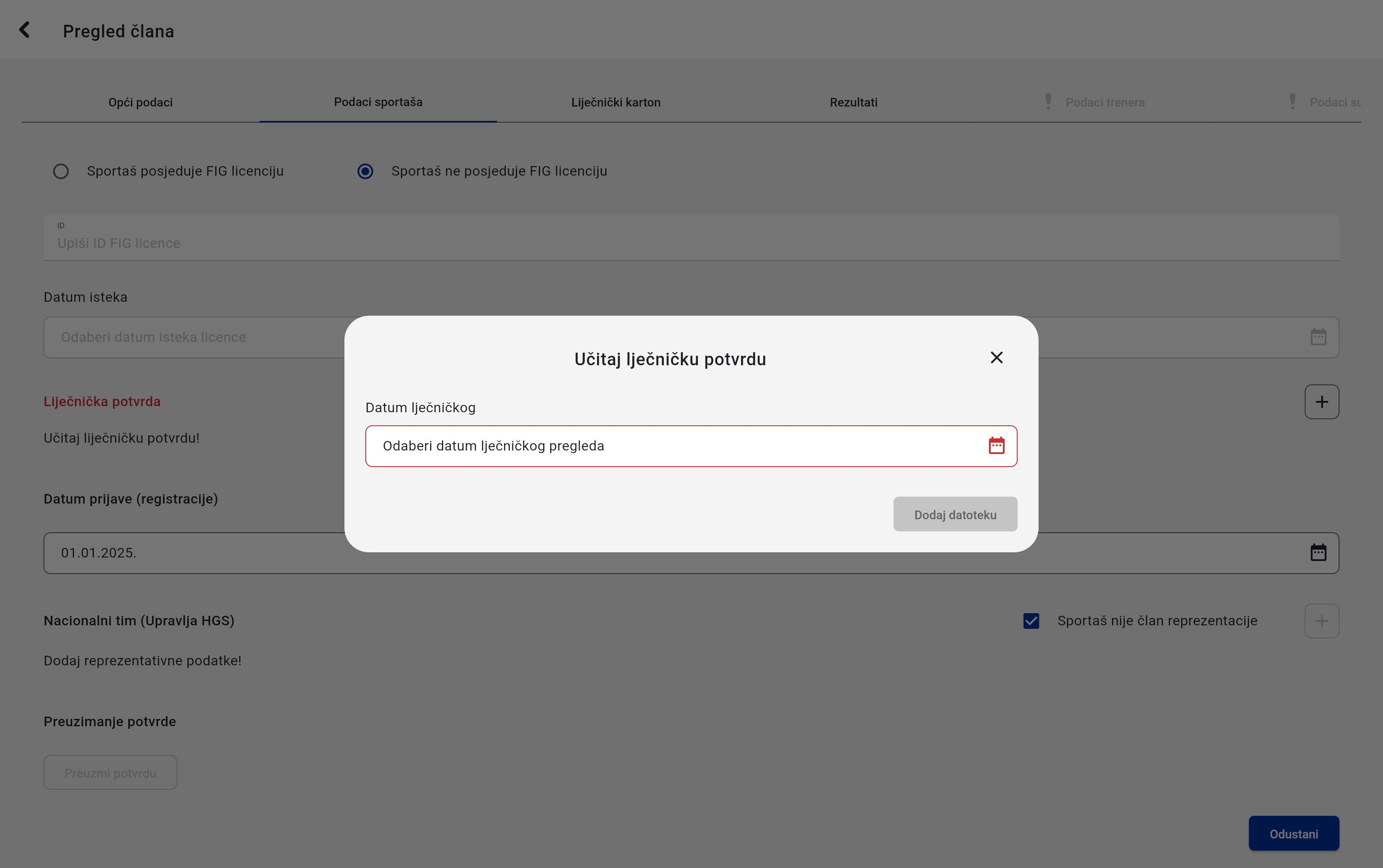Select Sportaš ne posjeduje FIG licenciju radio
Viewport: 1383px width, 868px height.
tap(365, 171)
